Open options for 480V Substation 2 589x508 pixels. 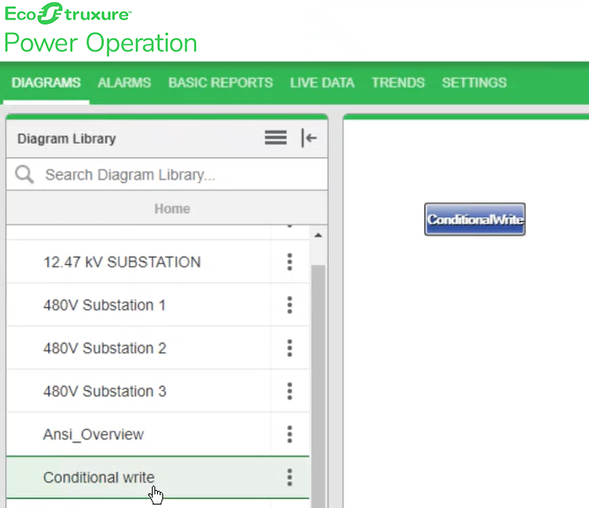point(290,348)
